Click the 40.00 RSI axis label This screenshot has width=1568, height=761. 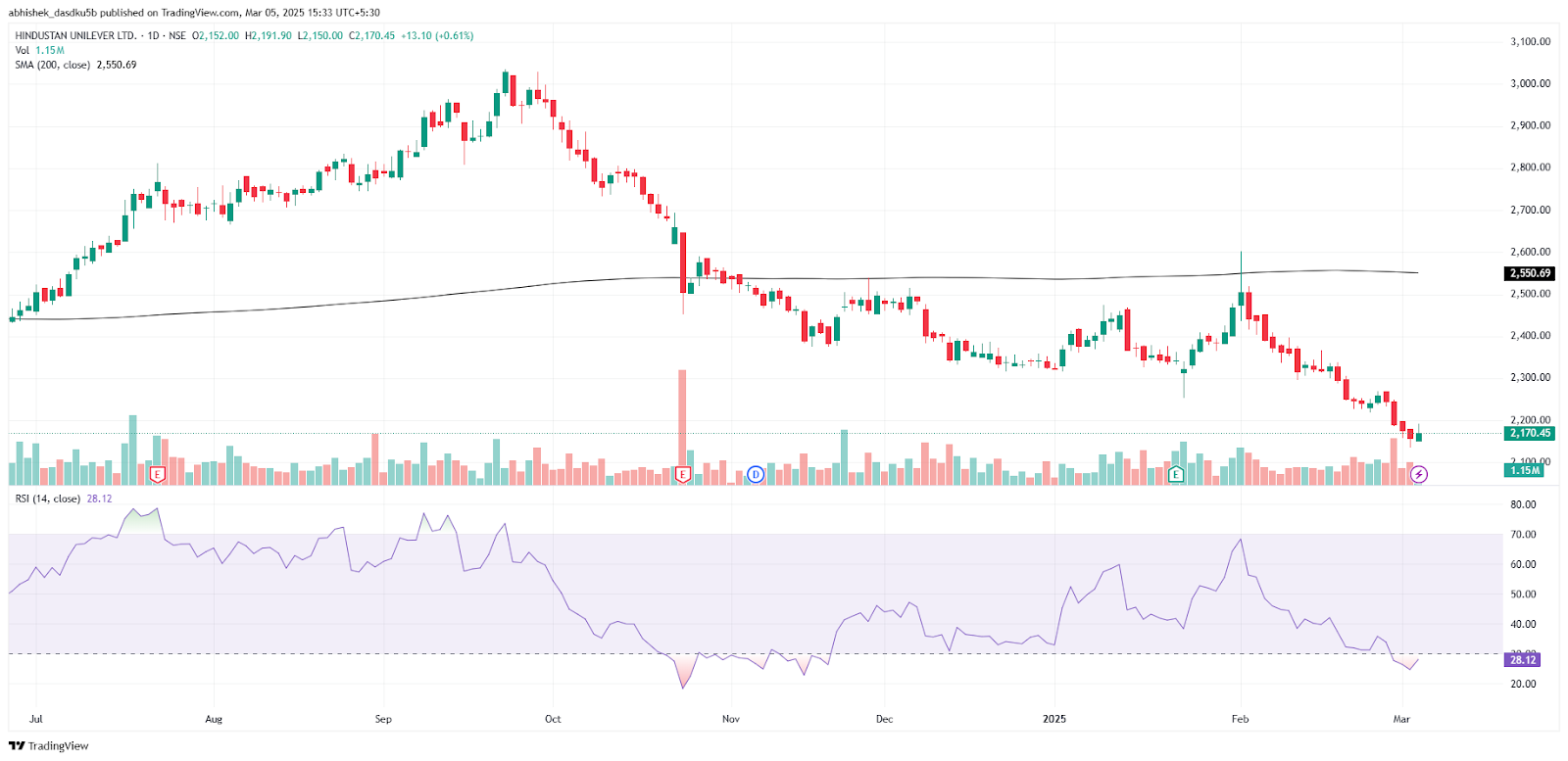1523,624
